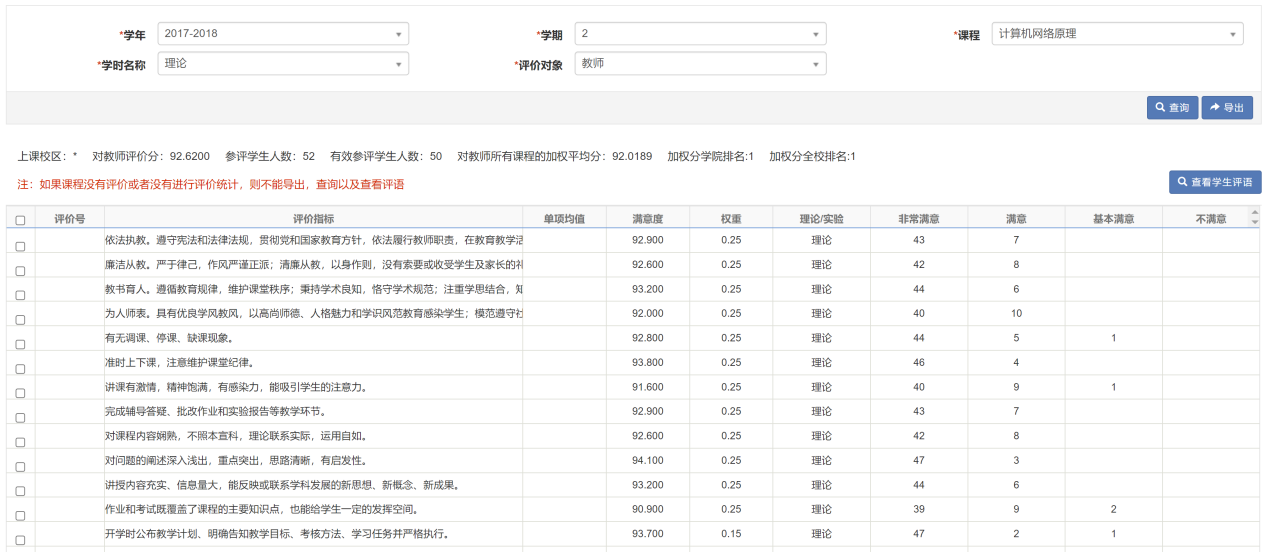1266x552 pixels.
Task: Check the box for row 依法执教
Action: coord(20,246)
